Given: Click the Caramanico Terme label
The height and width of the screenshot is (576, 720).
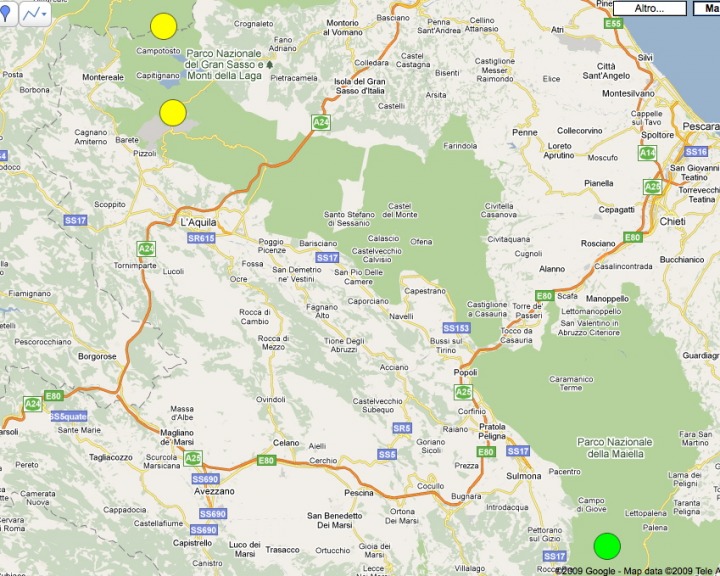Looking at the screenshot, I should coord(571,384).
